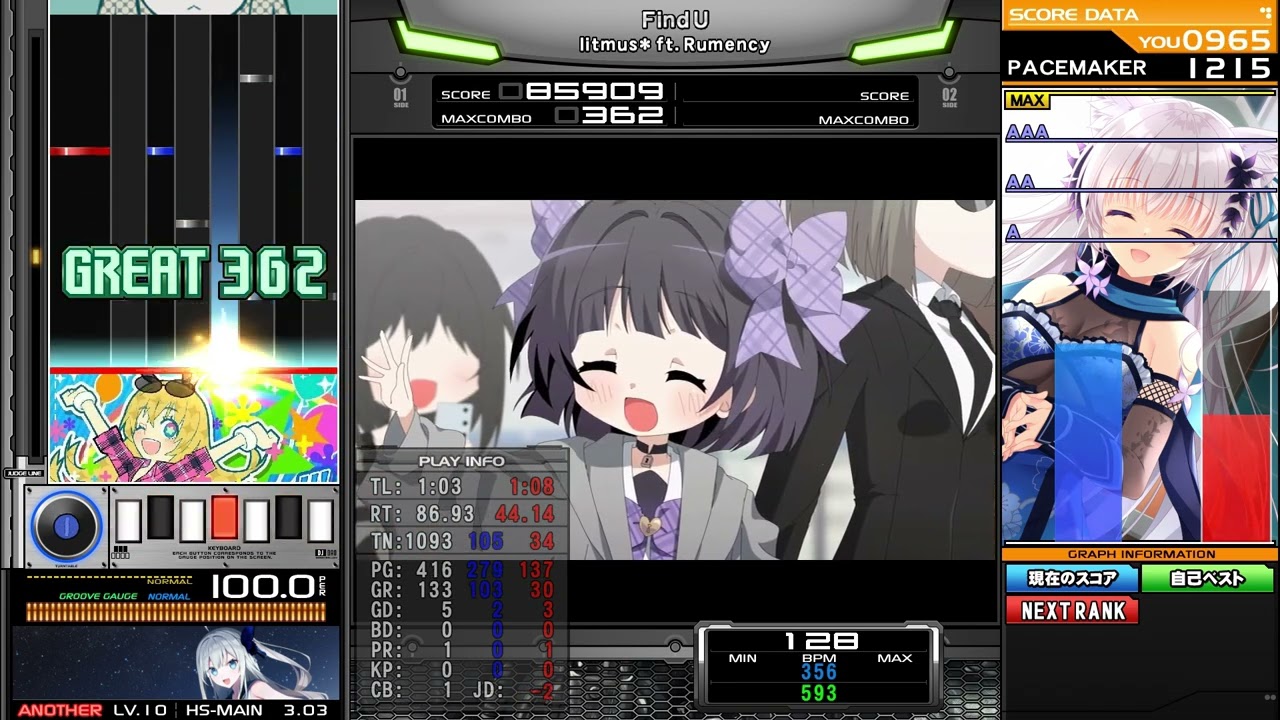This screenshot has width=1280, height=720.
Task: Click the CB row label
Action: [386, 691]
